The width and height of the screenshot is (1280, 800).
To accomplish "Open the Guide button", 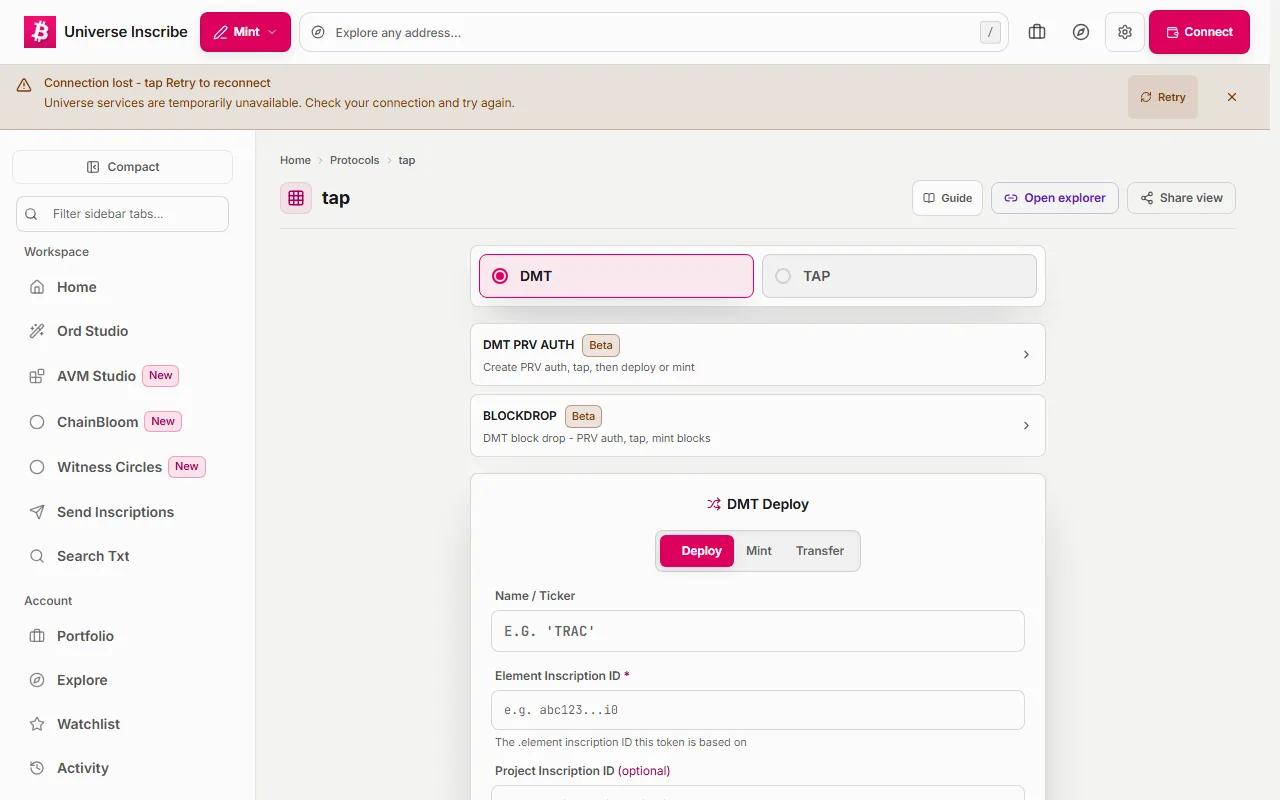I will click(x=948, y=198).
